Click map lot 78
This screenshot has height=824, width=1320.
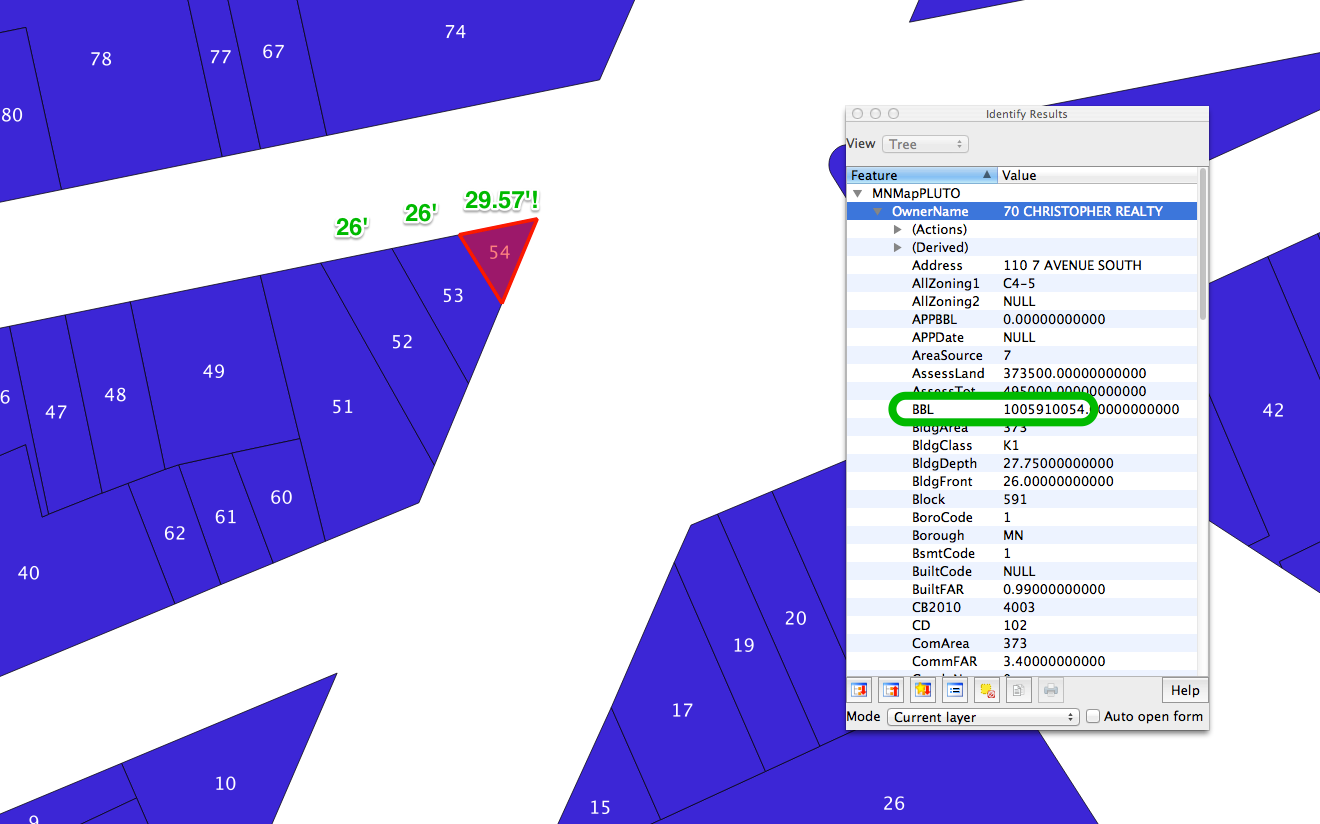click(101, 59)
